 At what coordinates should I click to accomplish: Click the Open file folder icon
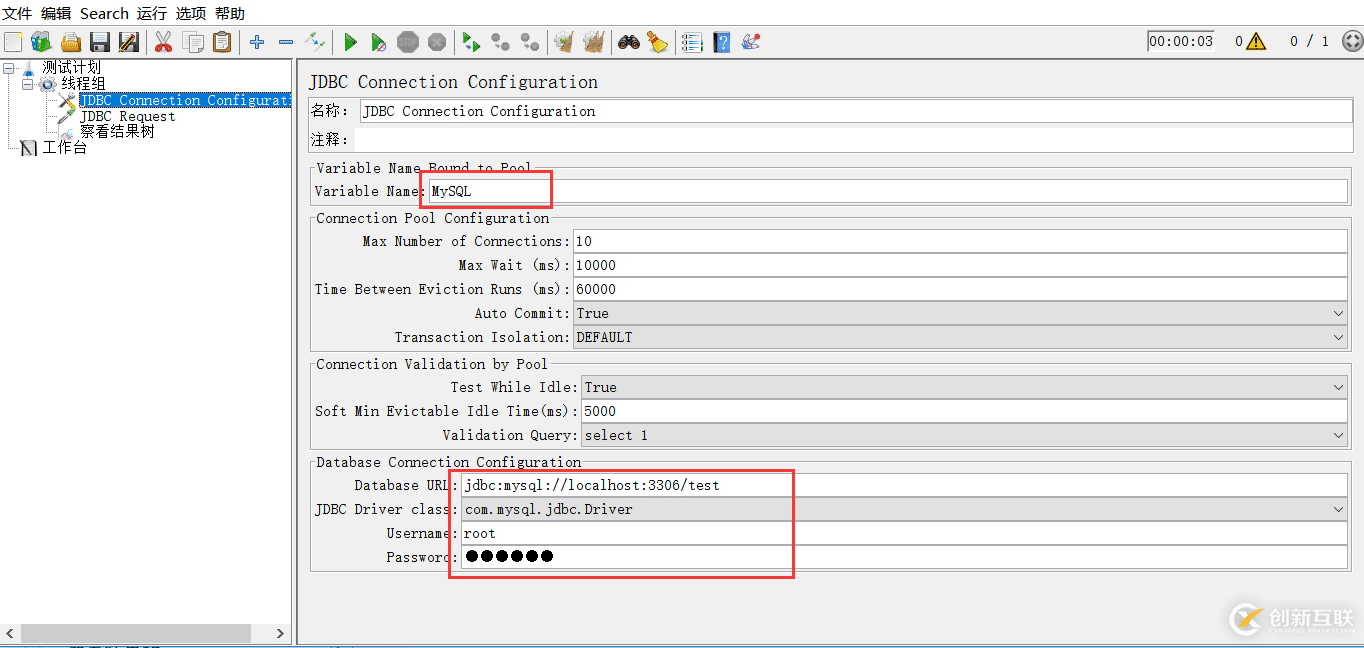(71, 42)
